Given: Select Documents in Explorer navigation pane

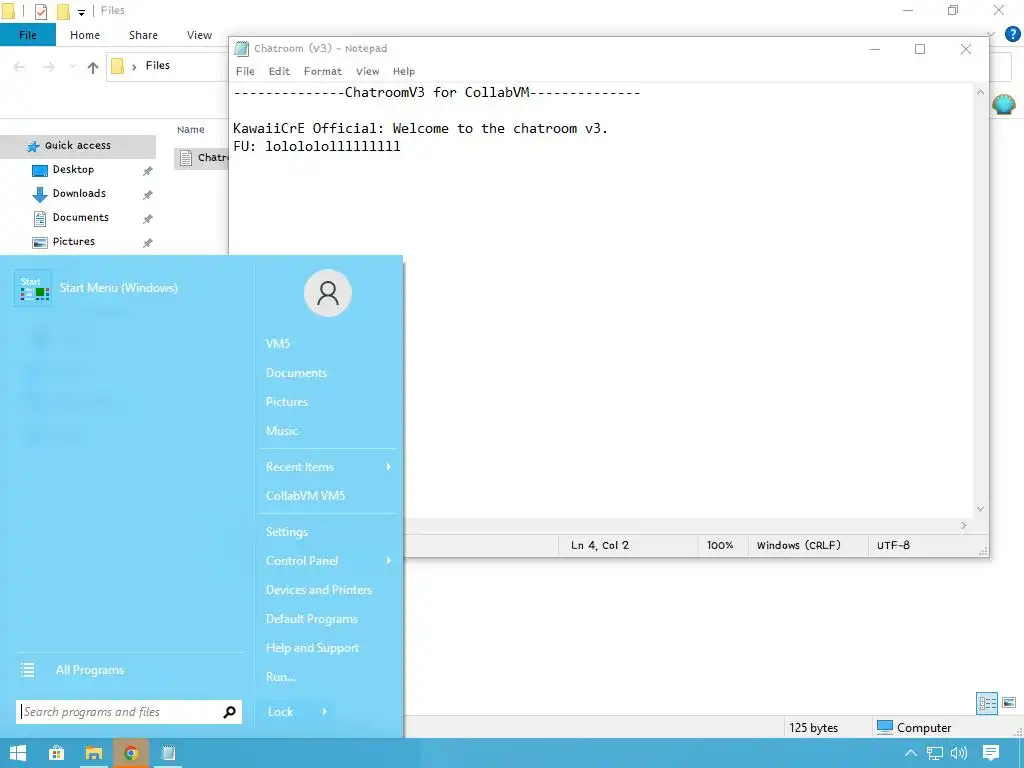Looking at the screenshot, I should 80,217.
